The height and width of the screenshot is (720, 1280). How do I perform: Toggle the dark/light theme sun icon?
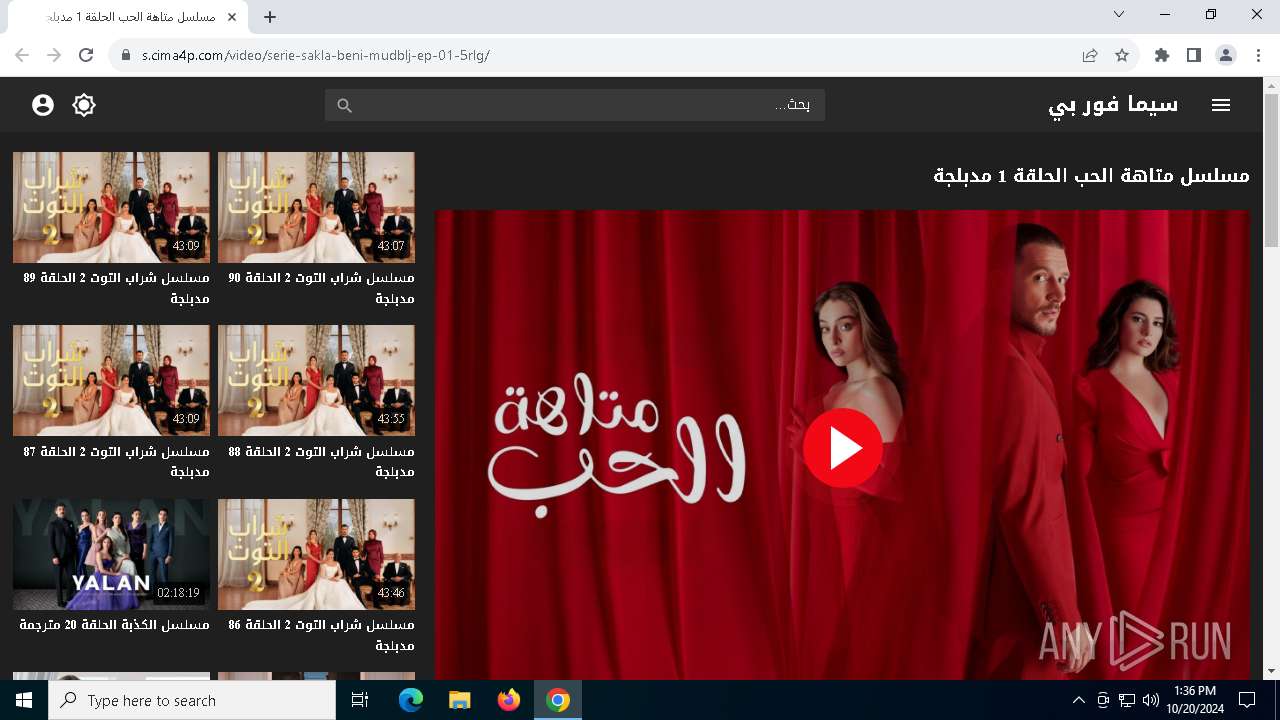click(84, 105)
